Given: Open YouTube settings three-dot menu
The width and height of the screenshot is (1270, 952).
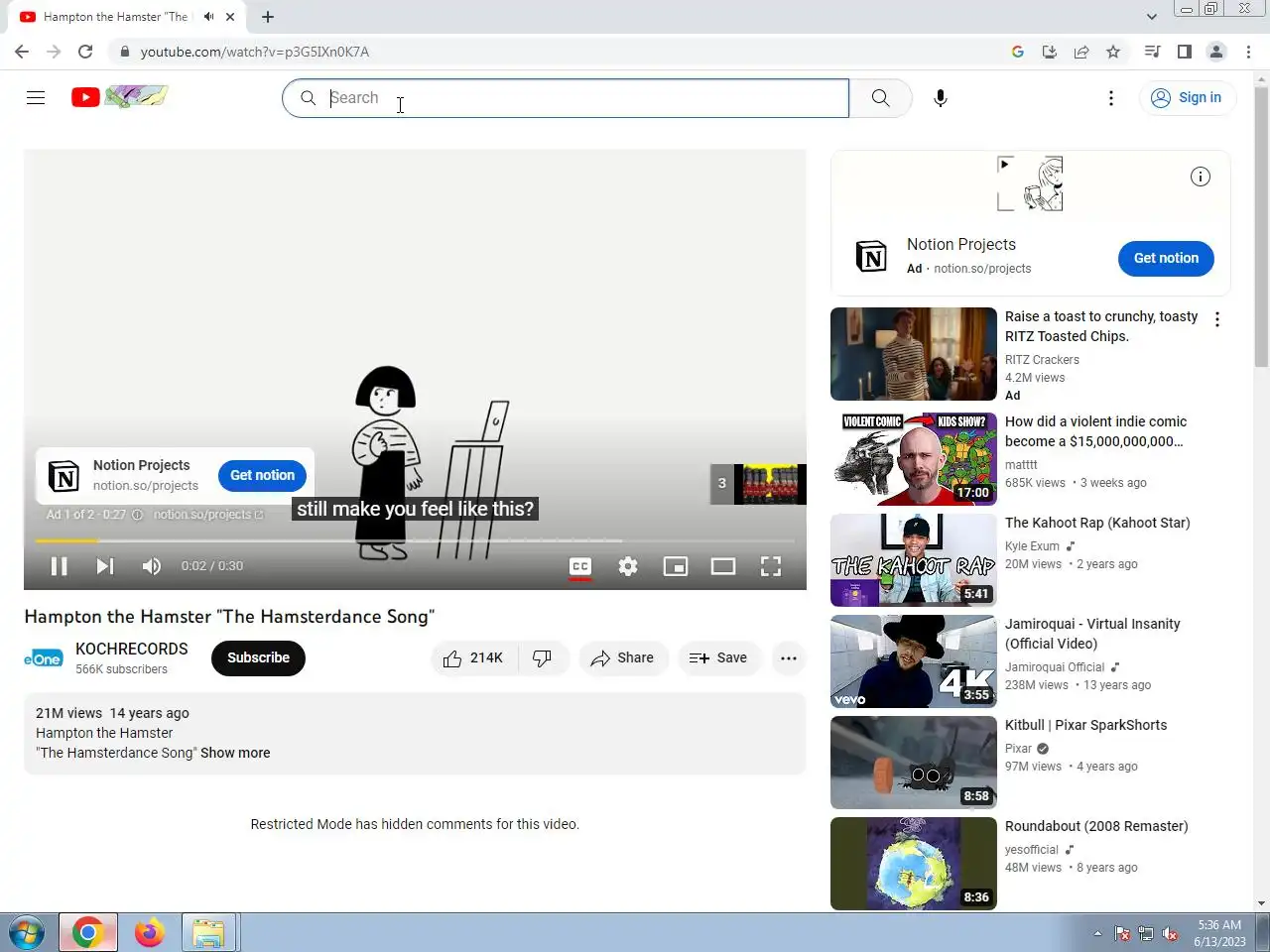Looking at the screenshot, I should tap(1111, 97).
